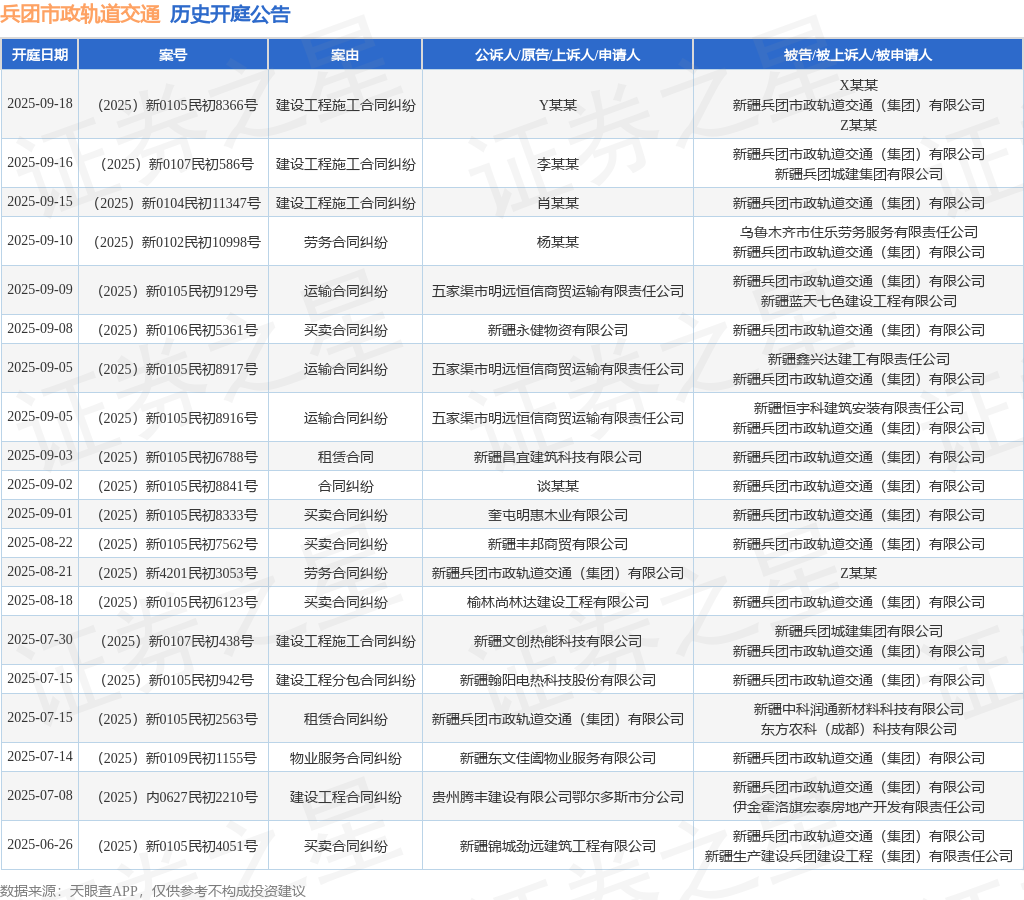Click defendant 新疆恒宇科建筑安装有限责任公司
This screenshot has height=900, width=1024.
tap(858, 408)
